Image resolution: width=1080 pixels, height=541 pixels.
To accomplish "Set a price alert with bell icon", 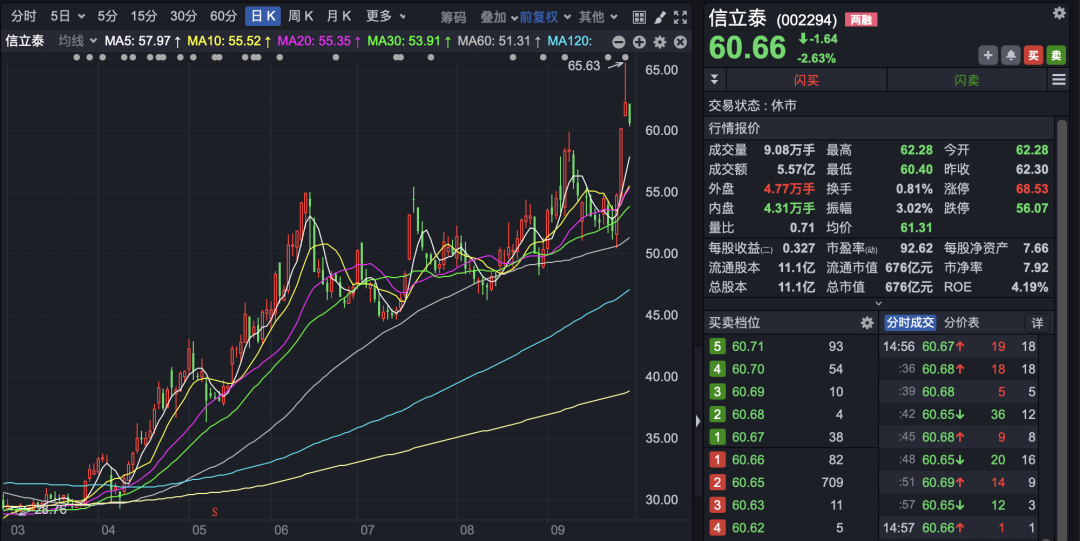I will [1011, 55].
